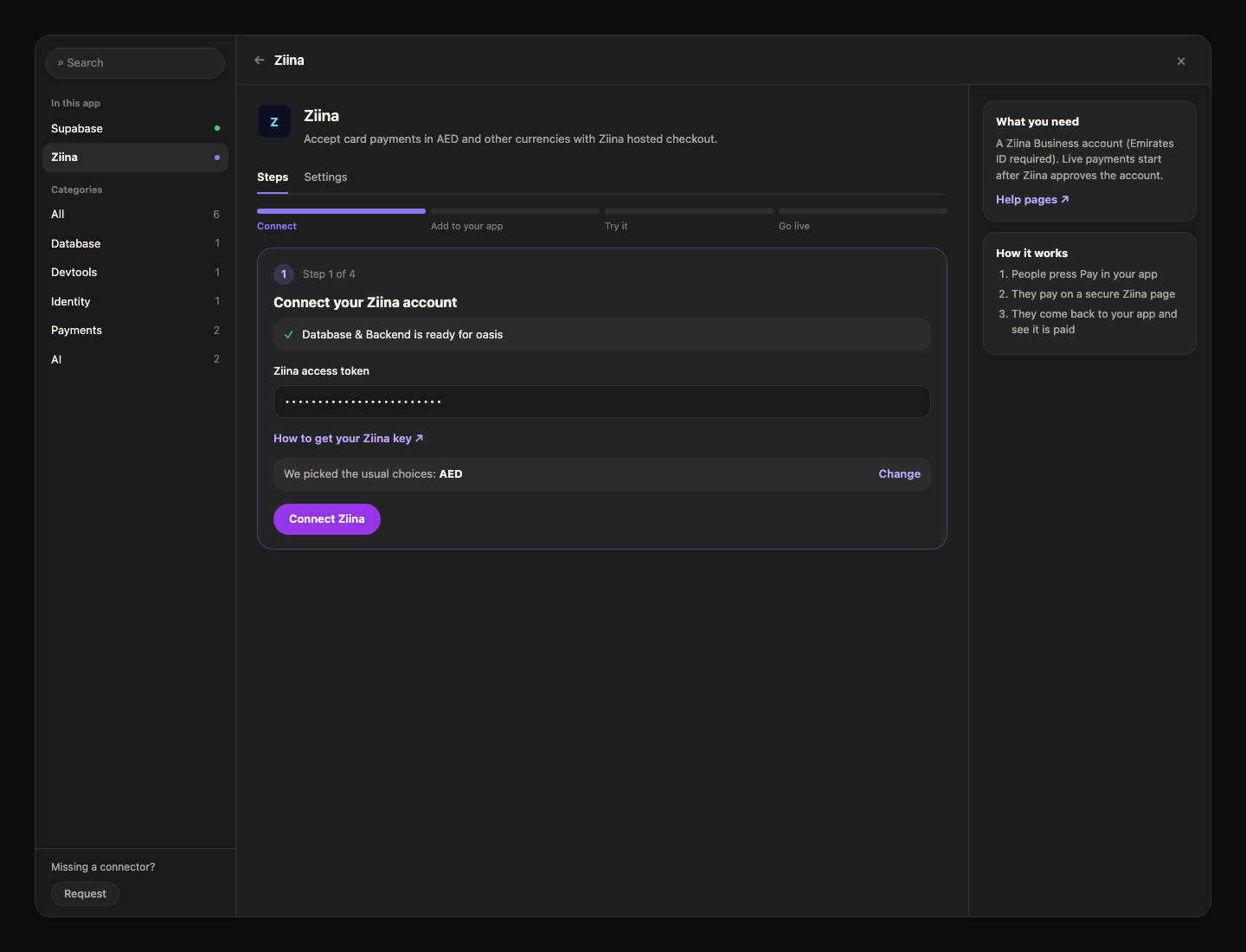The height and width of the screenshot is (952, 1246).
Task: Click the People press Pay in your app text
Action: 1084,274
